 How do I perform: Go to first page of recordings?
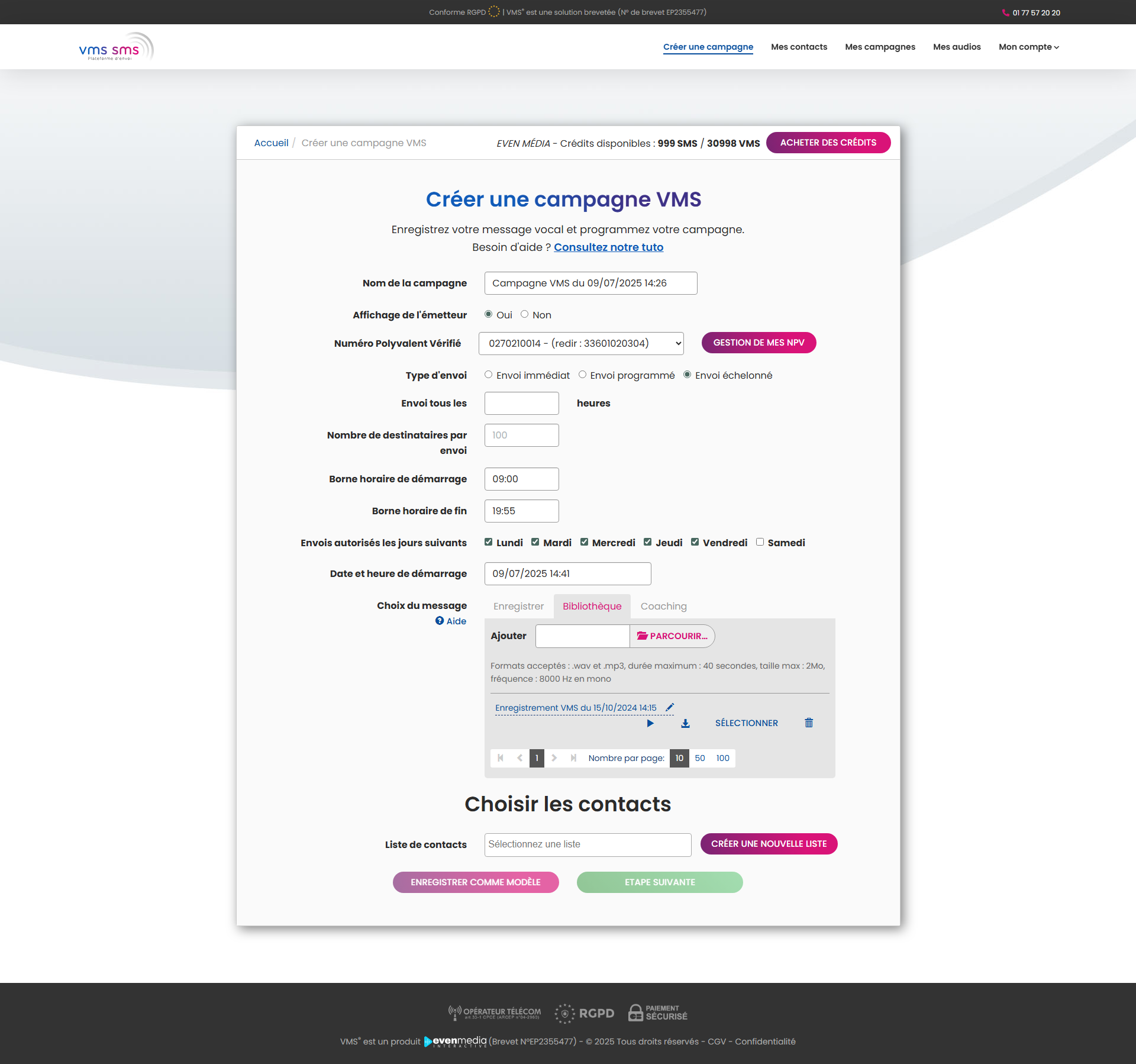501,758
